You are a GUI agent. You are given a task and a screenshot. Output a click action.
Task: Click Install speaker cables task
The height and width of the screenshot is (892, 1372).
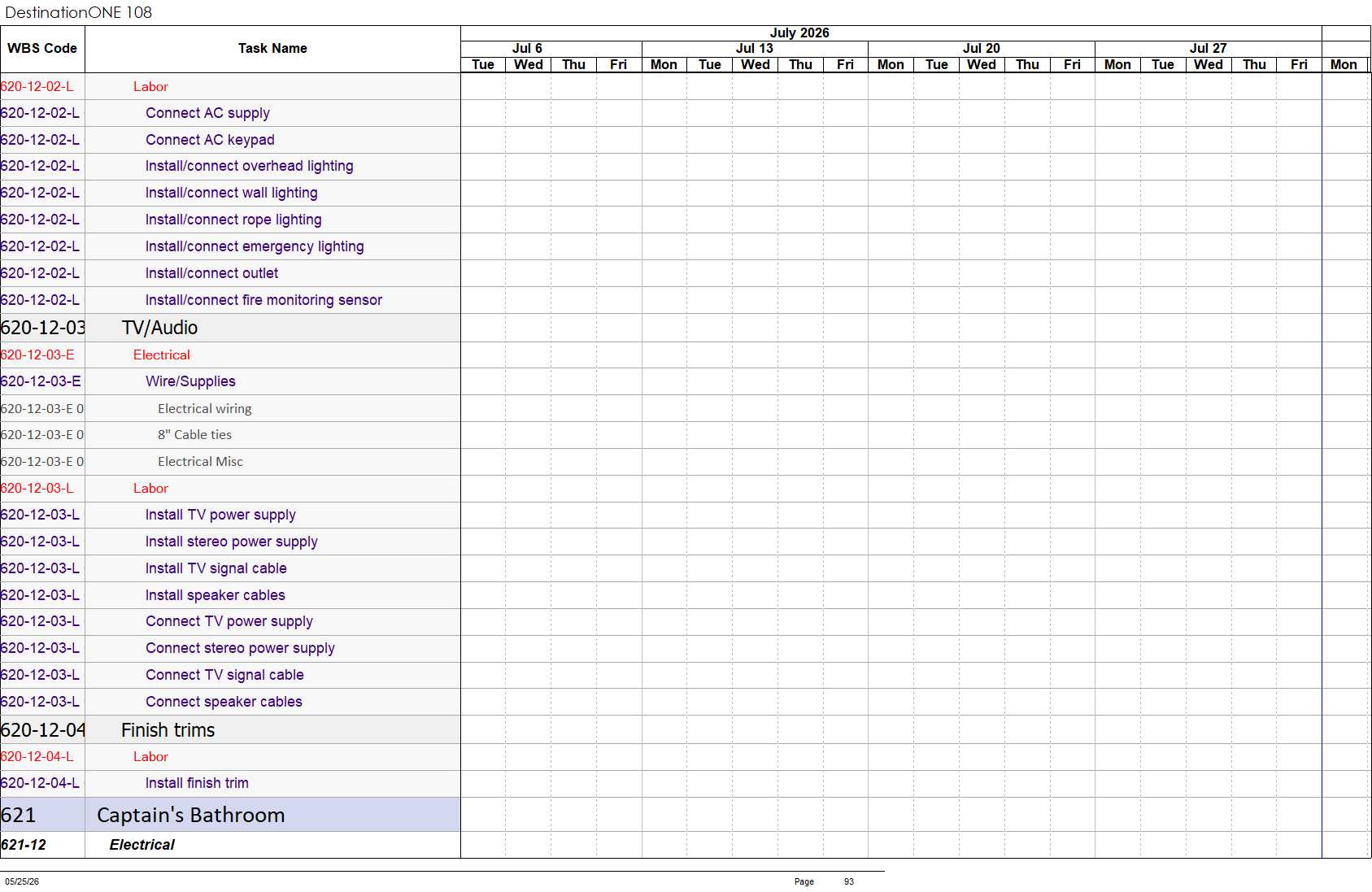[215, 595]
